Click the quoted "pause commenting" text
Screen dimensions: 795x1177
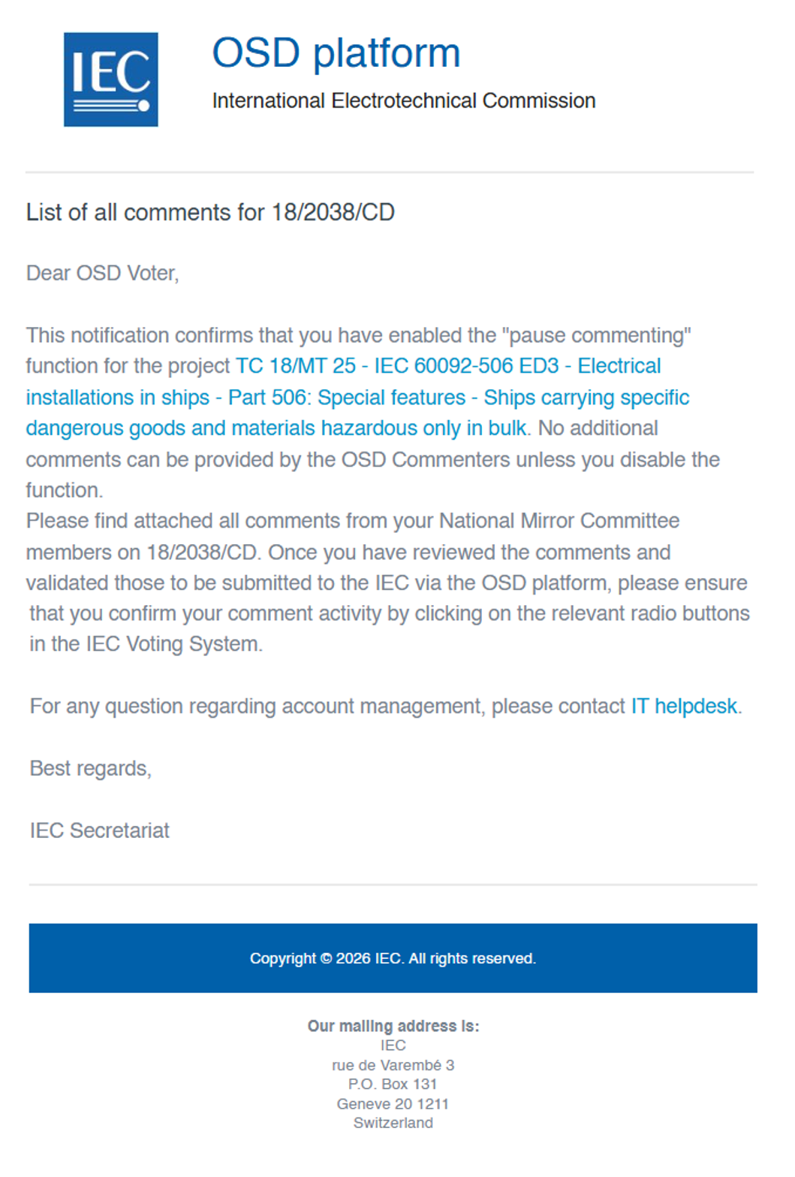point(601,335)
